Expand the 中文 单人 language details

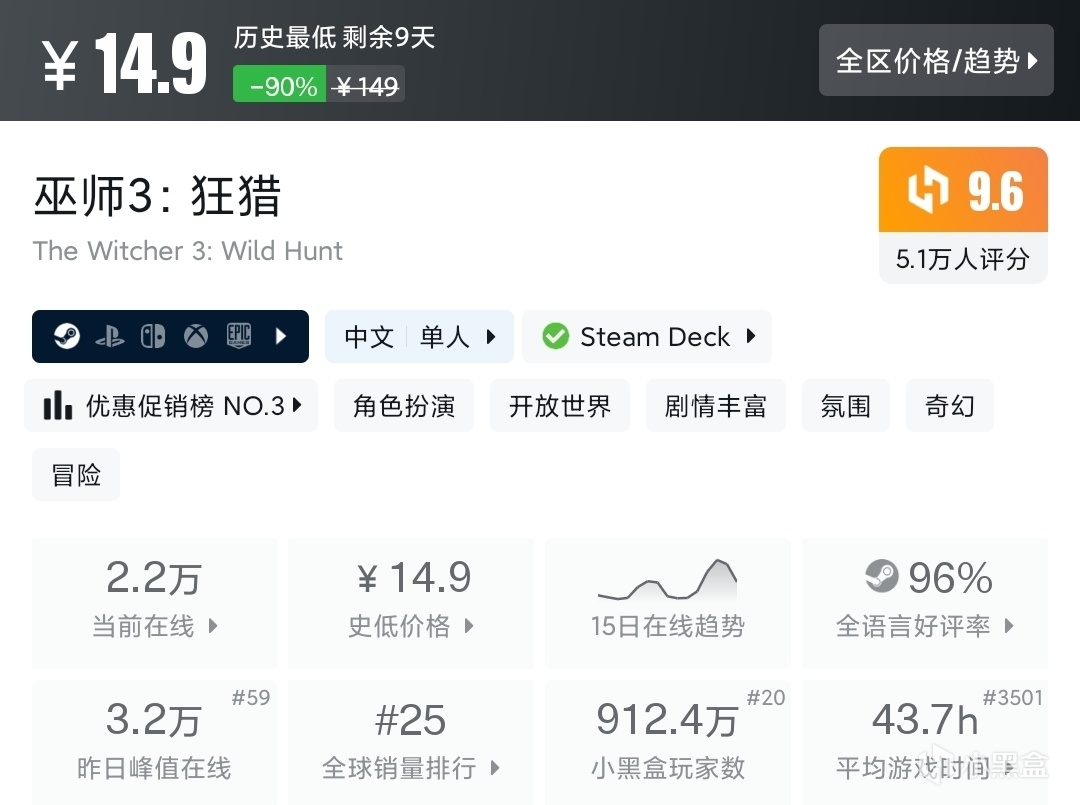[x=419, y=337]
